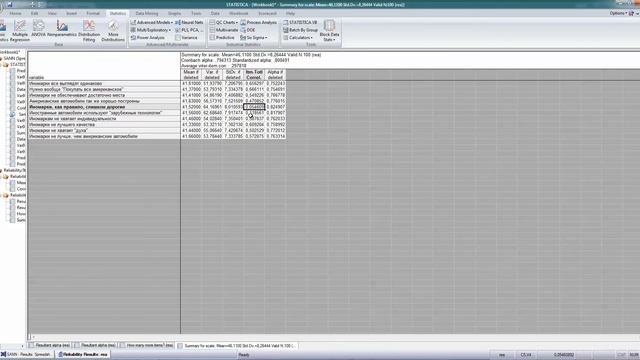
Task: Open the Six Sigma dropdown
Action: tap(254, 38)
